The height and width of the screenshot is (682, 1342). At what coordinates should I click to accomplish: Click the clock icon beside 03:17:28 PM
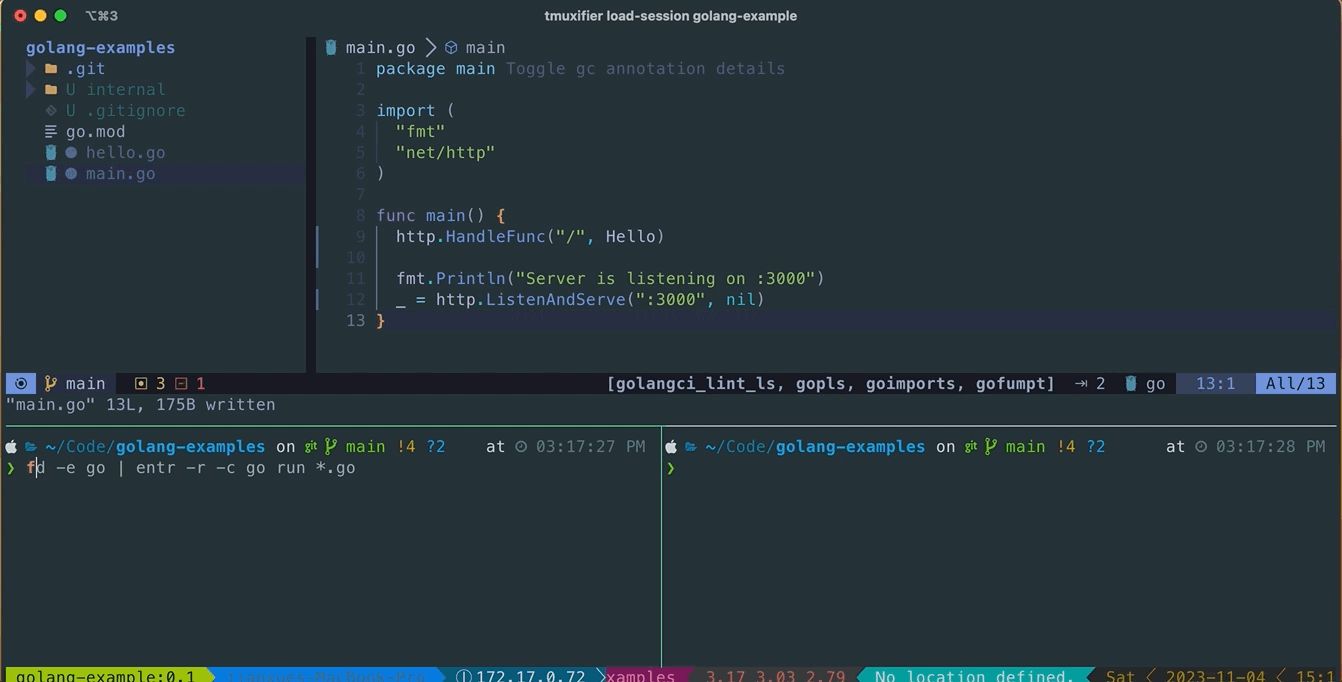click(1201, 447)
